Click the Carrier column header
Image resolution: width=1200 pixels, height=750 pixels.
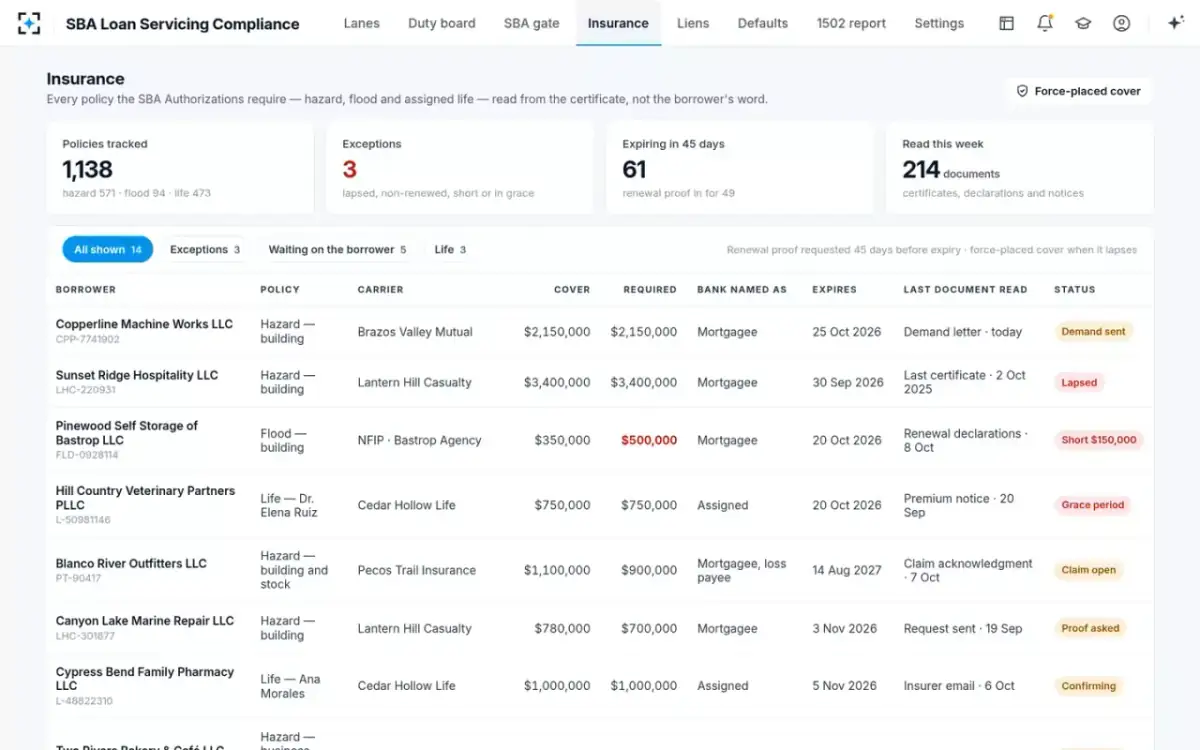[381, 290]
